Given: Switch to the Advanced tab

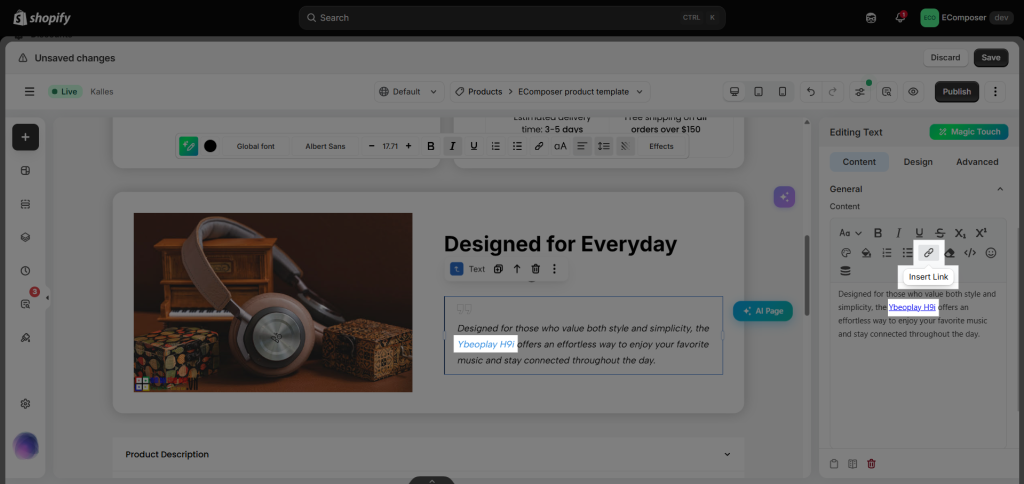Looking at the screenshot, I should (977, 162).
